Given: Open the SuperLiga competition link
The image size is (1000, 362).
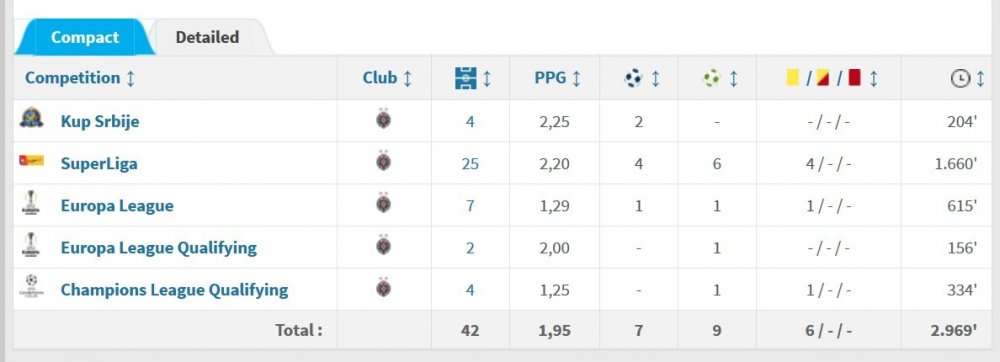Looking at the screenshot, I should pos(99,164).
